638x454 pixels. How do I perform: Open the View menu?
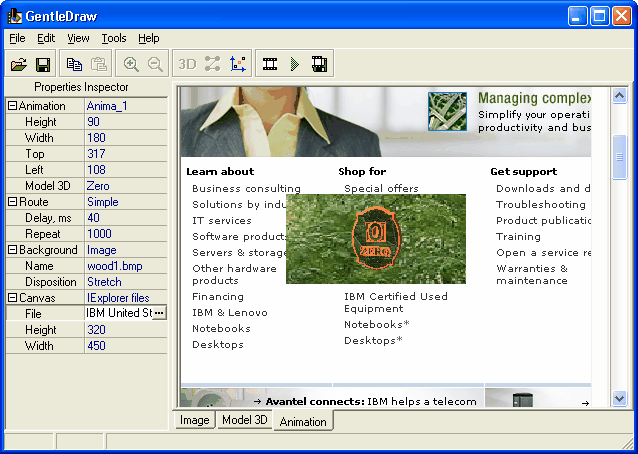[78, 38]
